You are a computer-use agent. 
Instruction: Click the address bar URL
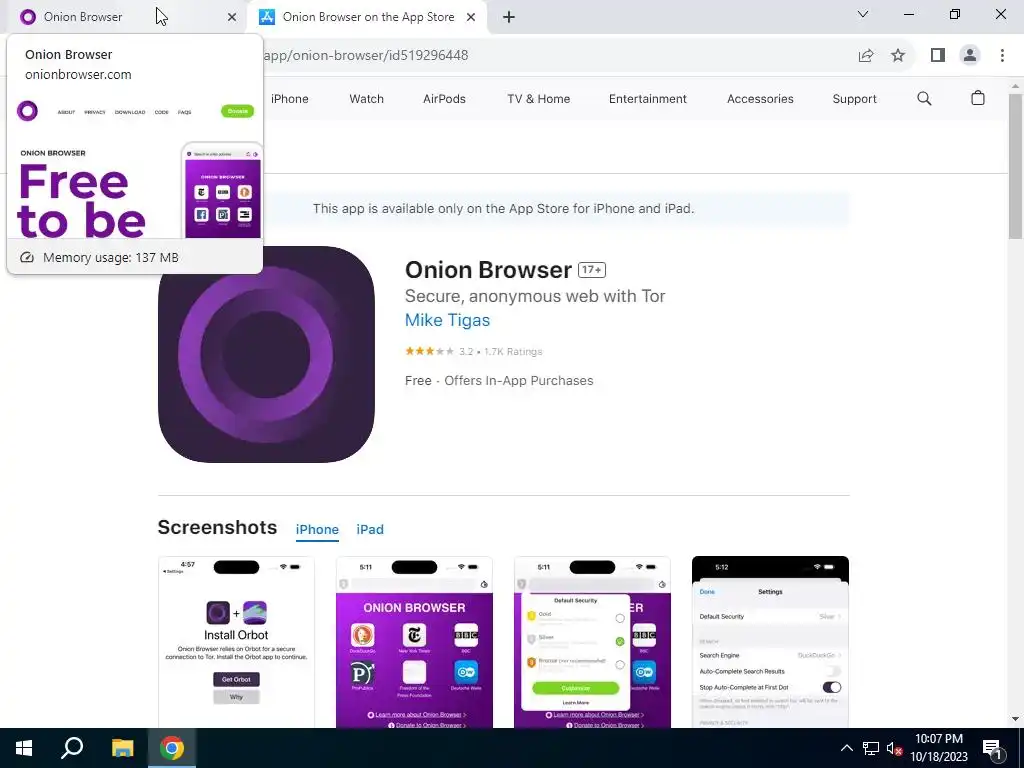(x=366, y=56)
